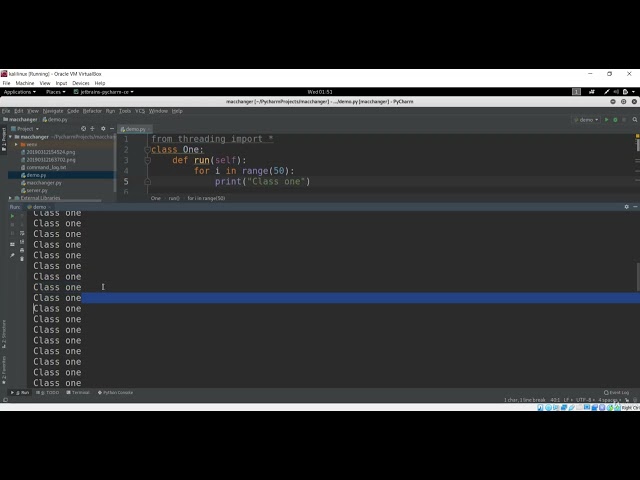Open the TODO tool window
Image resolution: width=640 pixels, height=480 pixels.
point(48,393)
